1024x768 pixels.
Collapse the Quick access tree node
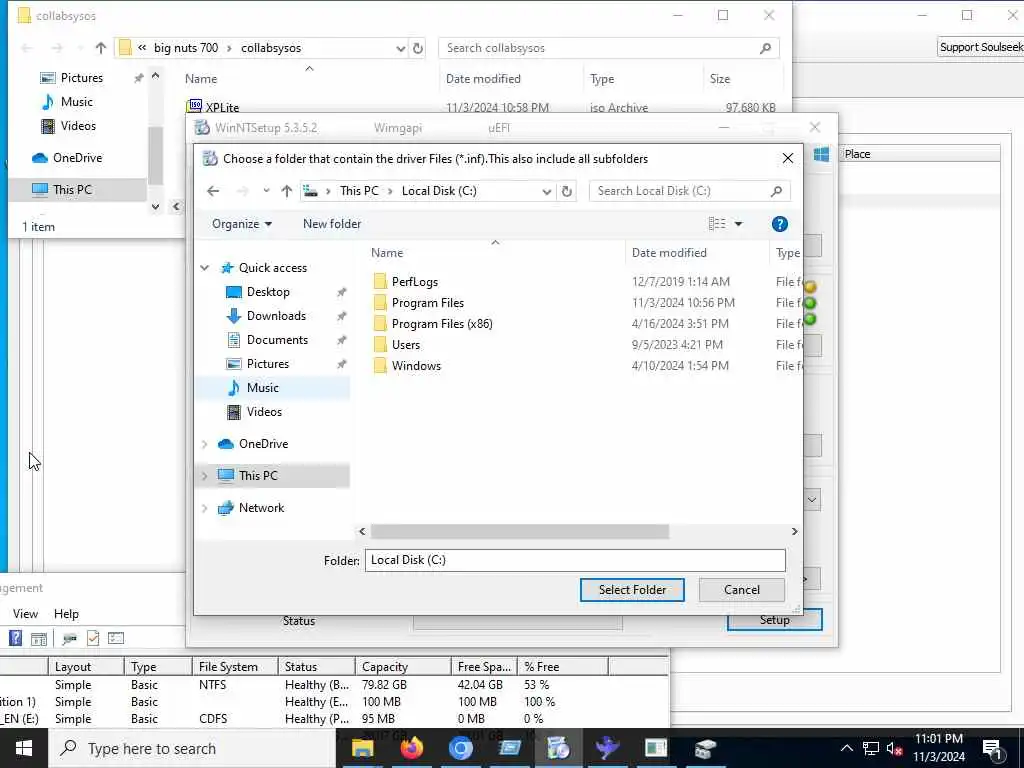pyautogui.click(x=204, y=268)
